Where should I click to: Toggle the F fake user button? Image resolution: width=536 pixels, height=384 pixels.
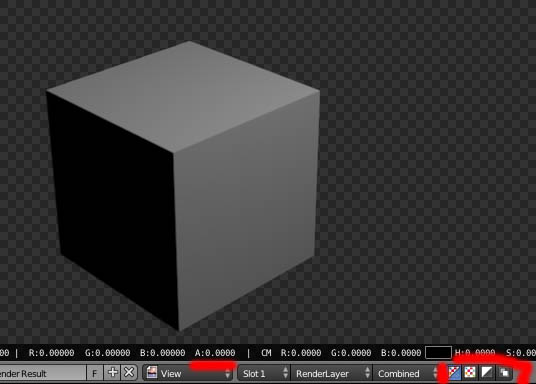pyautogui.click(x=95, y=373)
